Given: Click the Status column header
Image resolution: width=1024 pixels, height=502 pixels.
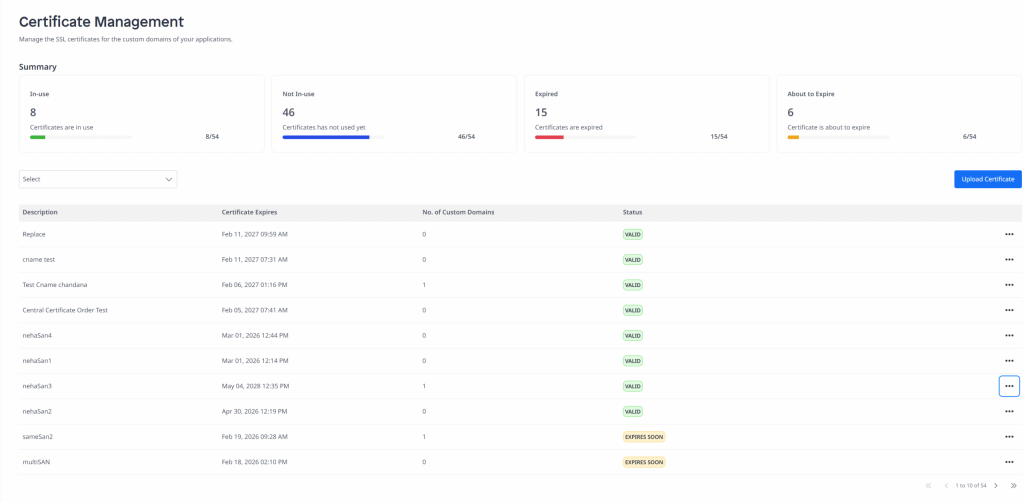Looking at the screenshot, I should (x=632, y=212).
